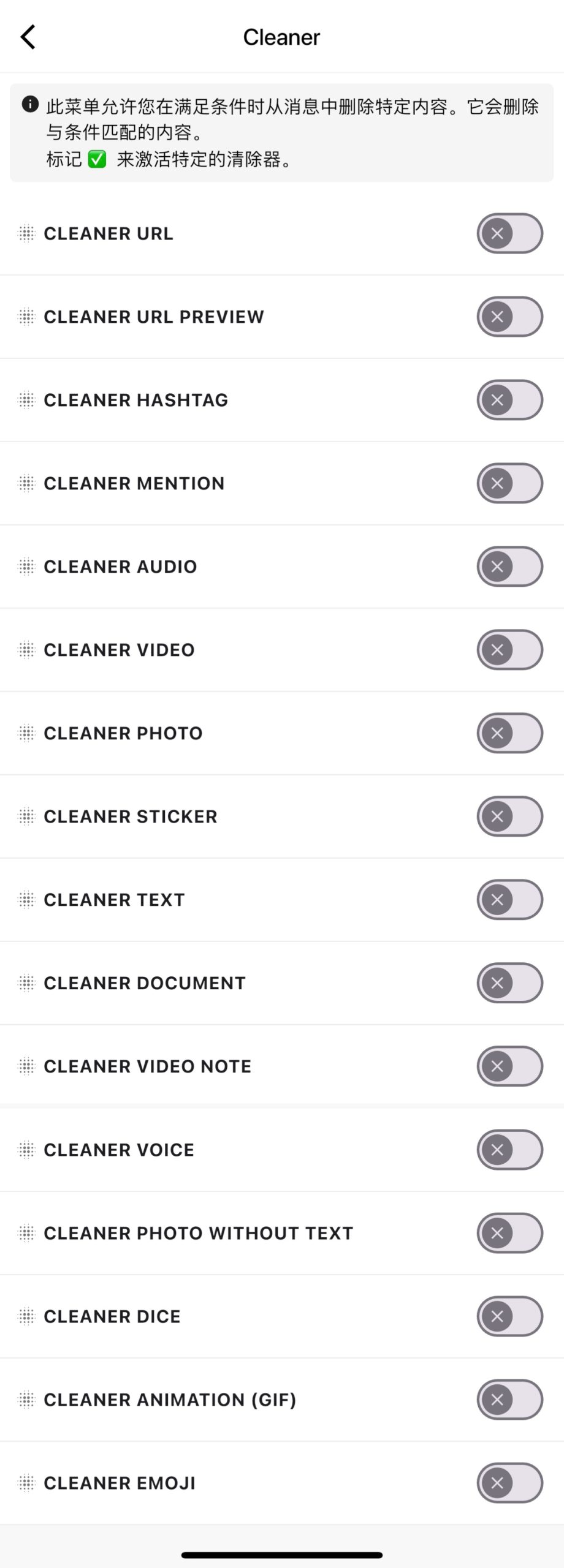The height and width of the screenshot is (1568, 564).
Task: Grab the drag handle beside CLEANER EMOJI
Action: pos(26,1483)
